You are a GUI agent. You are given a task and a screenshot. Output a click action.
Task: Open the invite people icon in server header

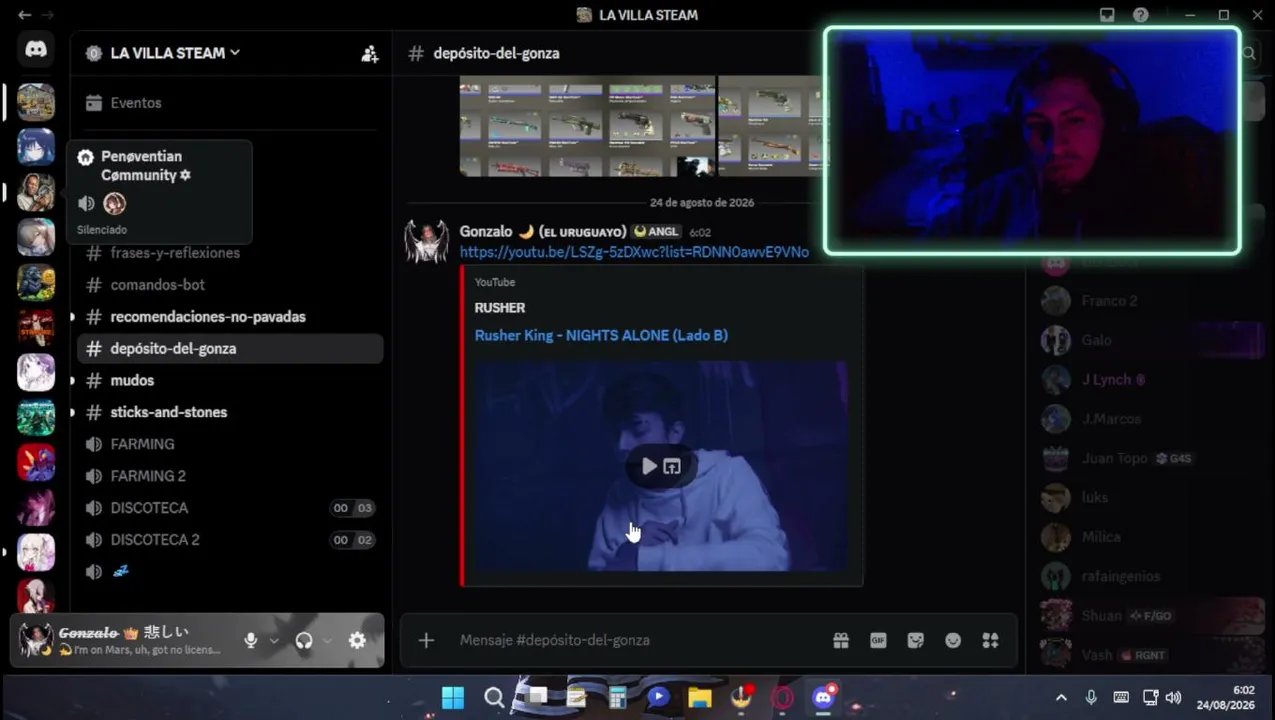[x=370, y=54]
